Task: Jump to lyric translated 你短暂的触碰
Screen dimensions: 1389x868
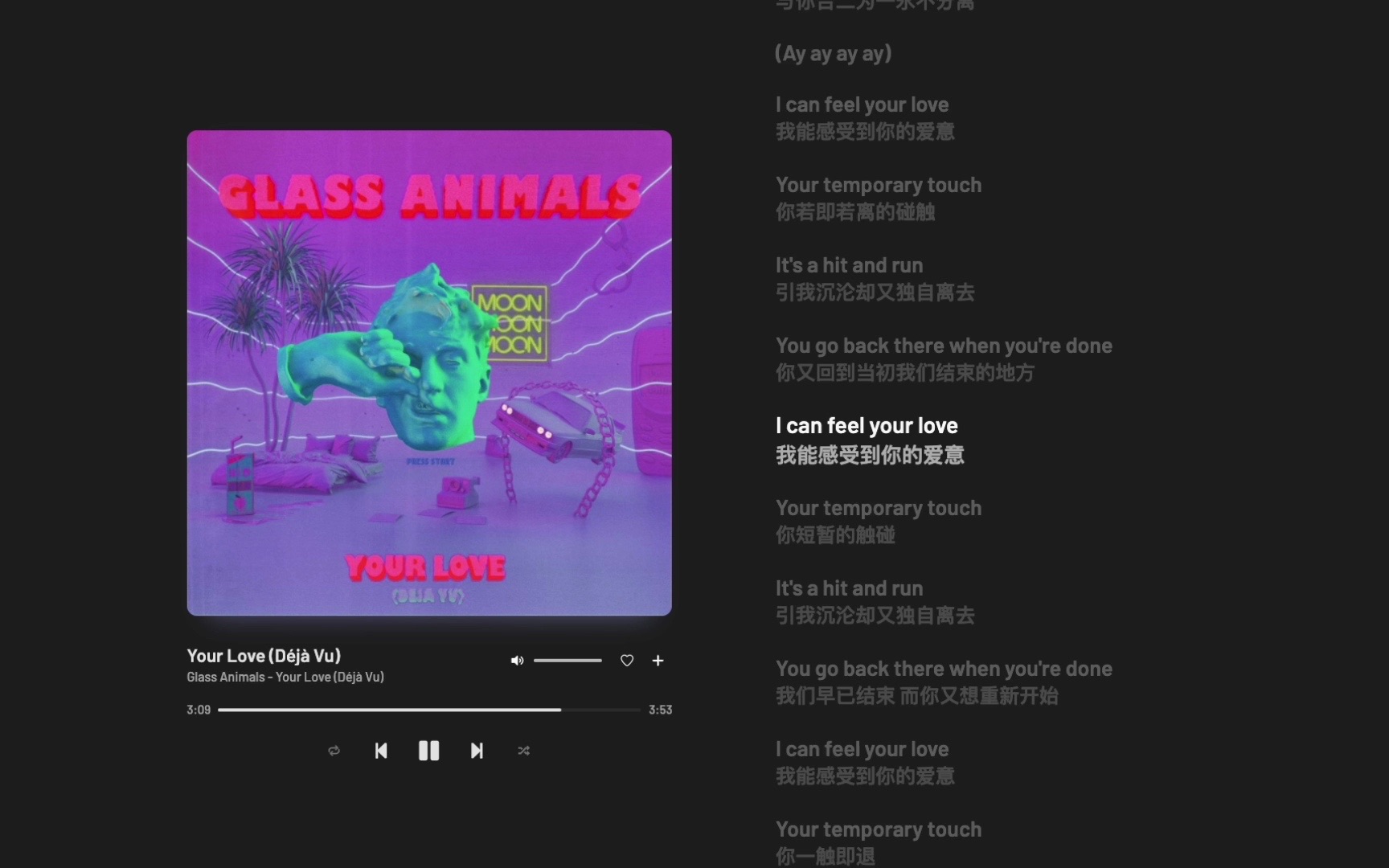Action: (879, 521)
